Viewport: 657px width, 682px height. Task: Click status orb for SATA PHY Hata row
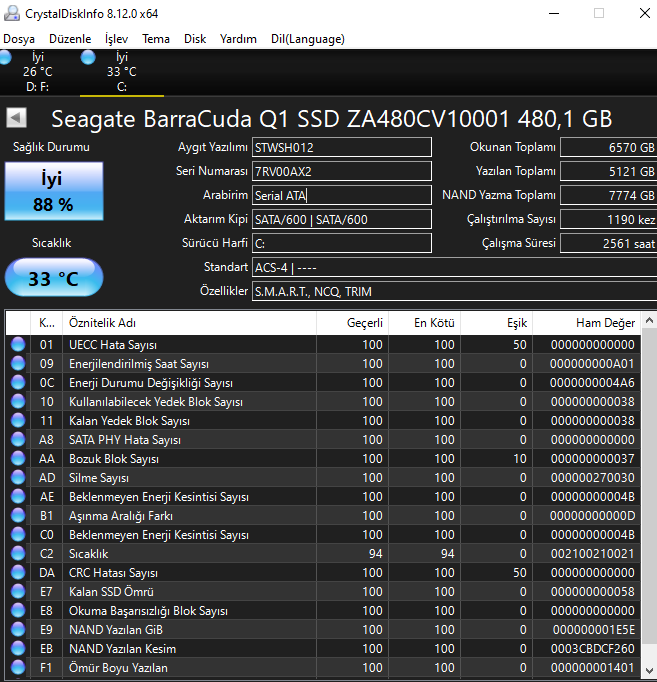18,439
